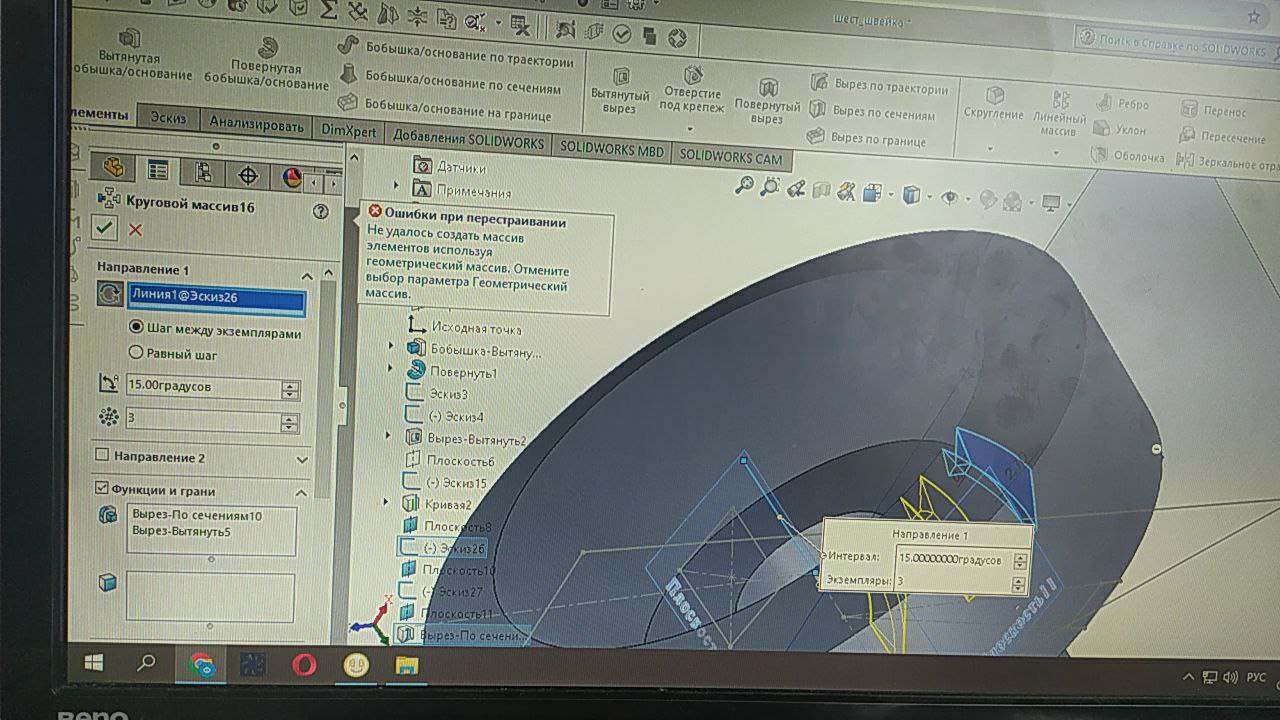Click the Линия1@Эскиз26 axis field
This screenshot has height=720, width=1280.
click(x=216, y=298)
